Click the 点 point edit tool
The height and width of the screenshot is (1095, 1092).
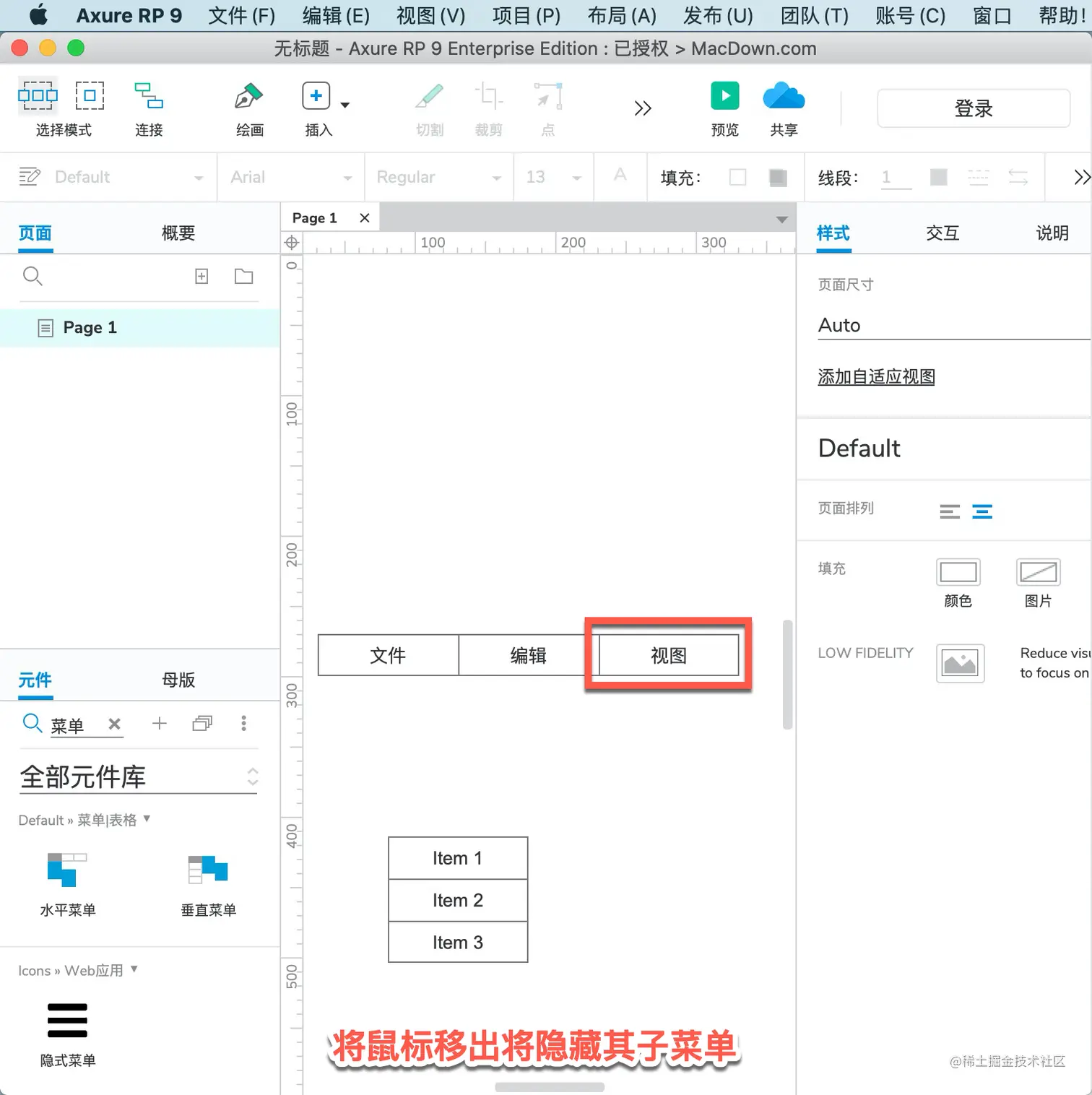548,96
